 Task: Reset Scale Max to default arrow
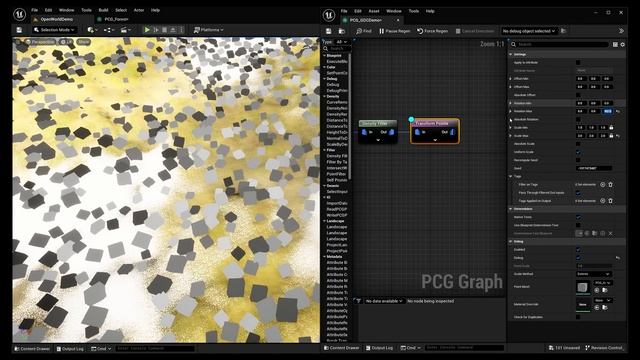pyautogui.click(x=618, y=136)
